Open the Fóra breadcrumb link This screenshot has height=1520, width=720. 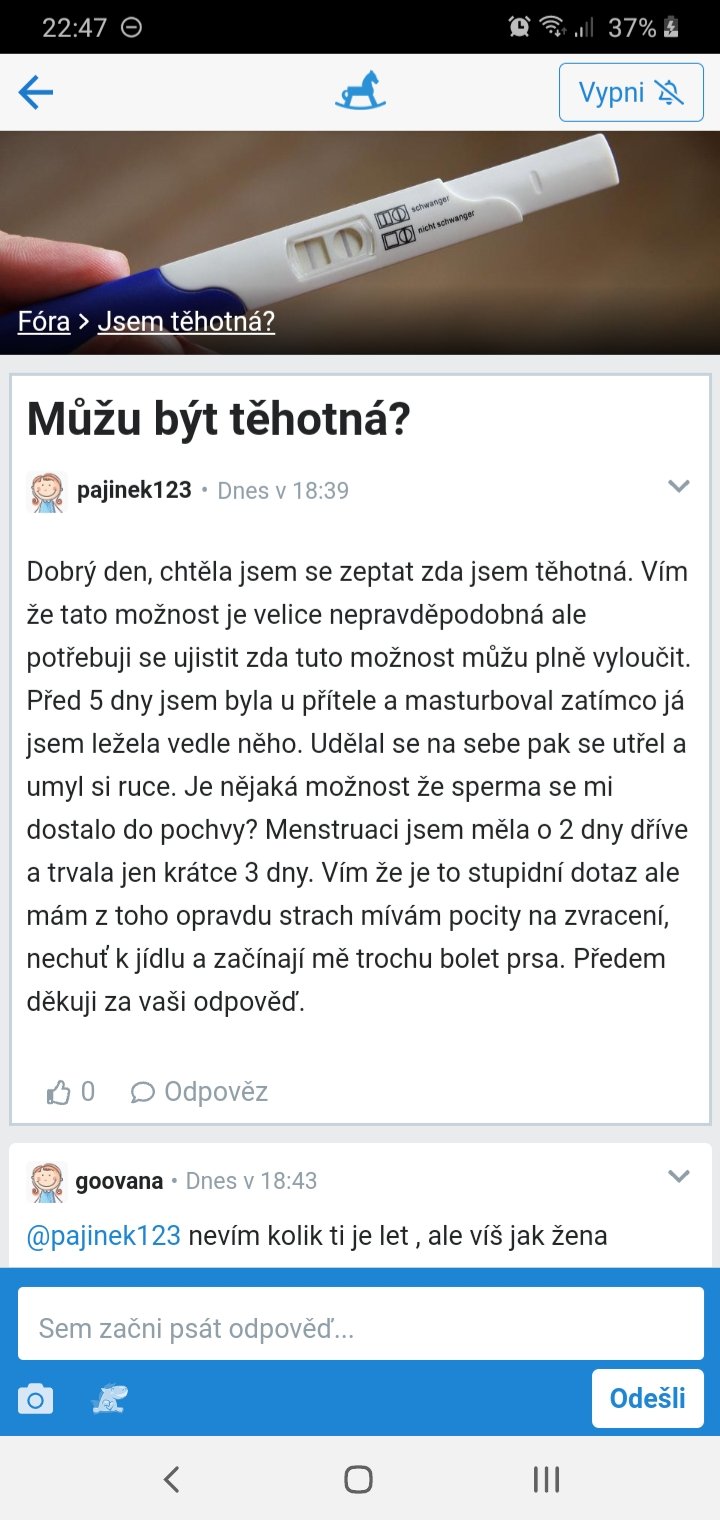coord(44,321)
